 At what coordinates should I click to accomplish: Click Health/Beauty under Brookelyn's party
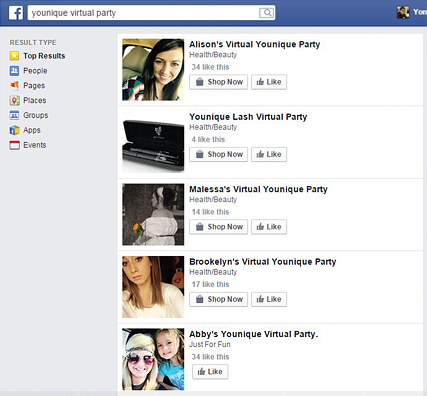[213, 272]
